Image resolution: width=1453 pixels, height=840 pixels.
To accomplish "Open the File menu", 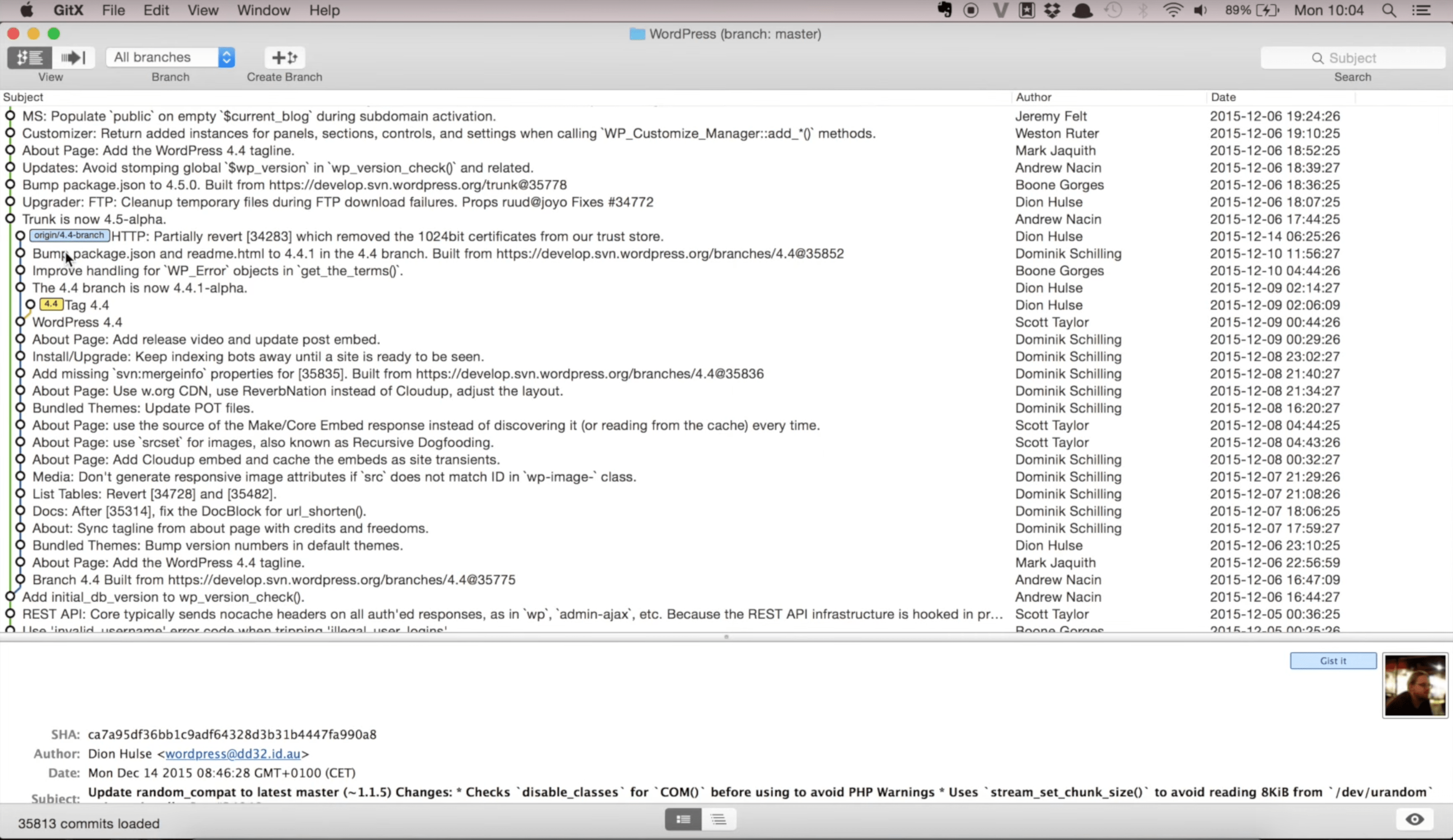I will tap(114, 11).
